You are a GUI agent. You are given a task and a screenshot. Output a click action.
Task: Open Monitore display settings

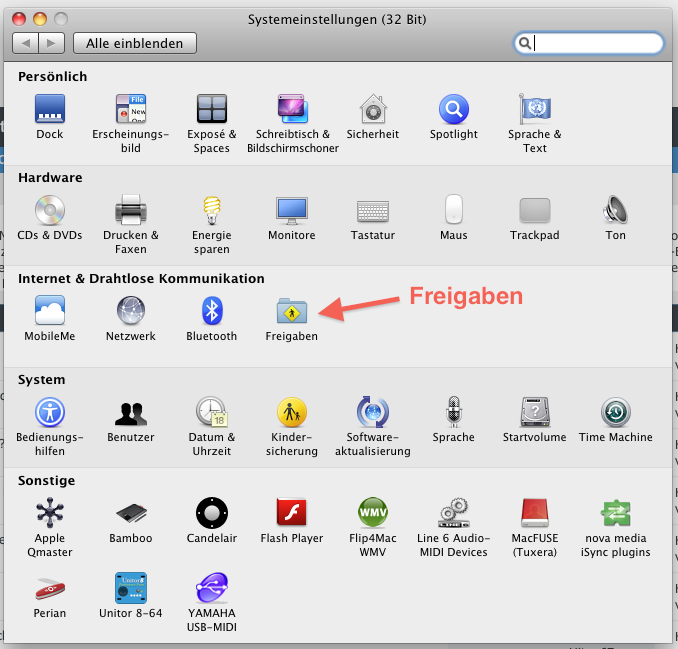292,210
